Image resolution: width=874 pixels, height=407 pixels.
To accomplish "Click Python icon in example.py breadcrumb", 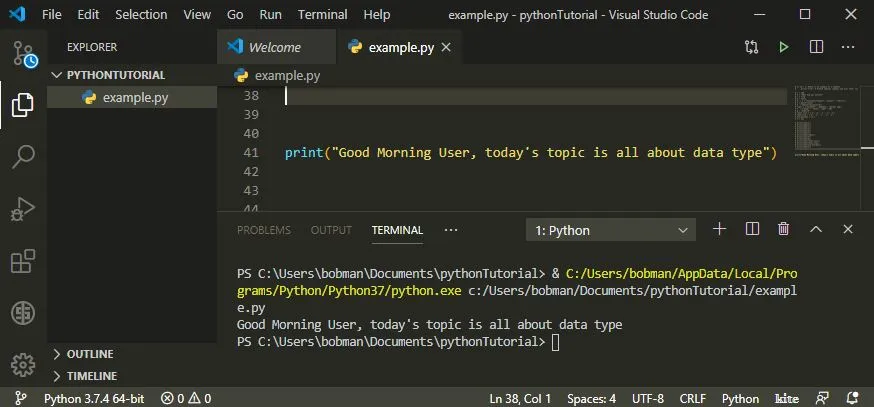I will [241, 75].
